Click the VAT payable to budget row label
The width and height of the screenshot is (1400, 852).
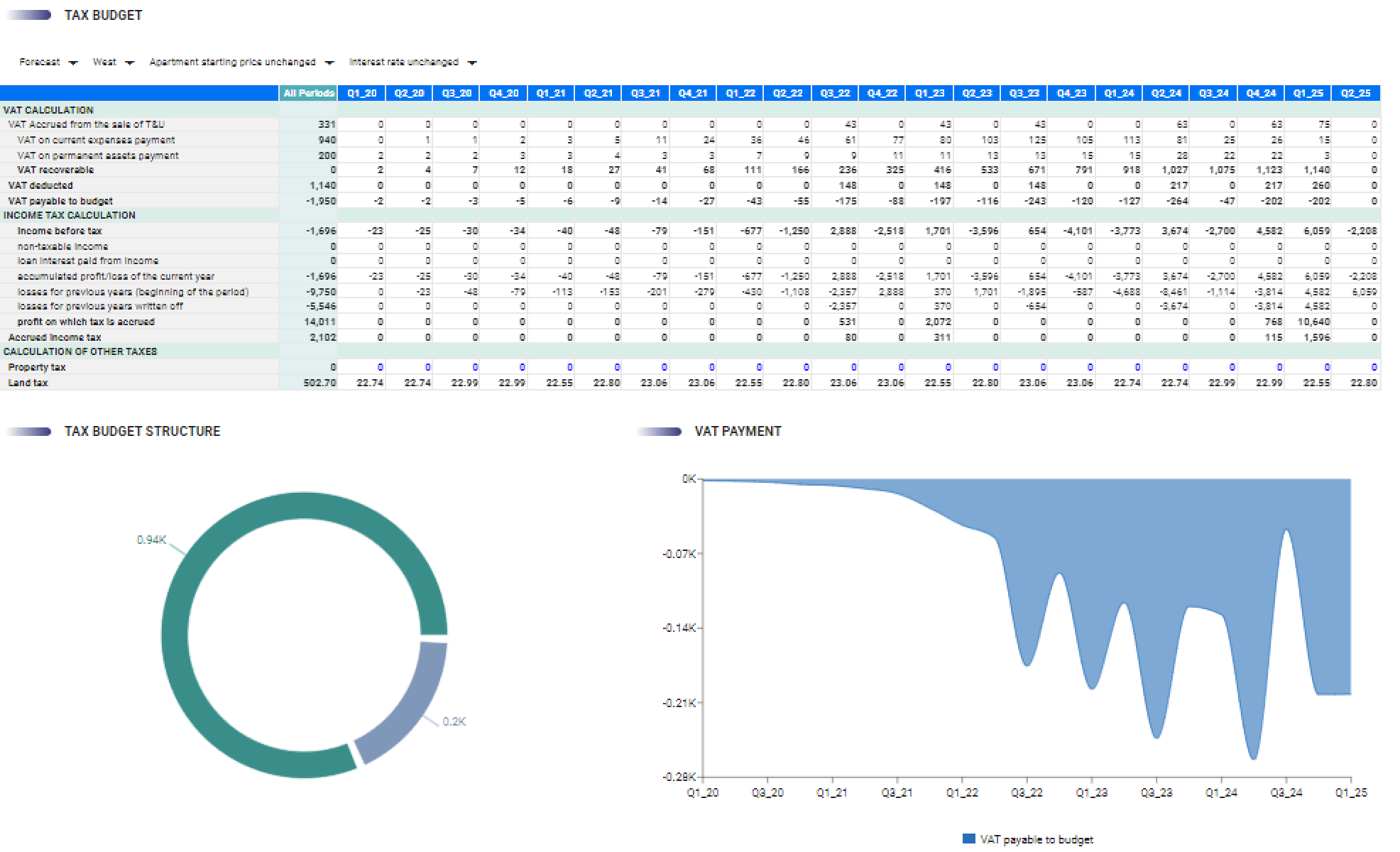click(60, 201)
